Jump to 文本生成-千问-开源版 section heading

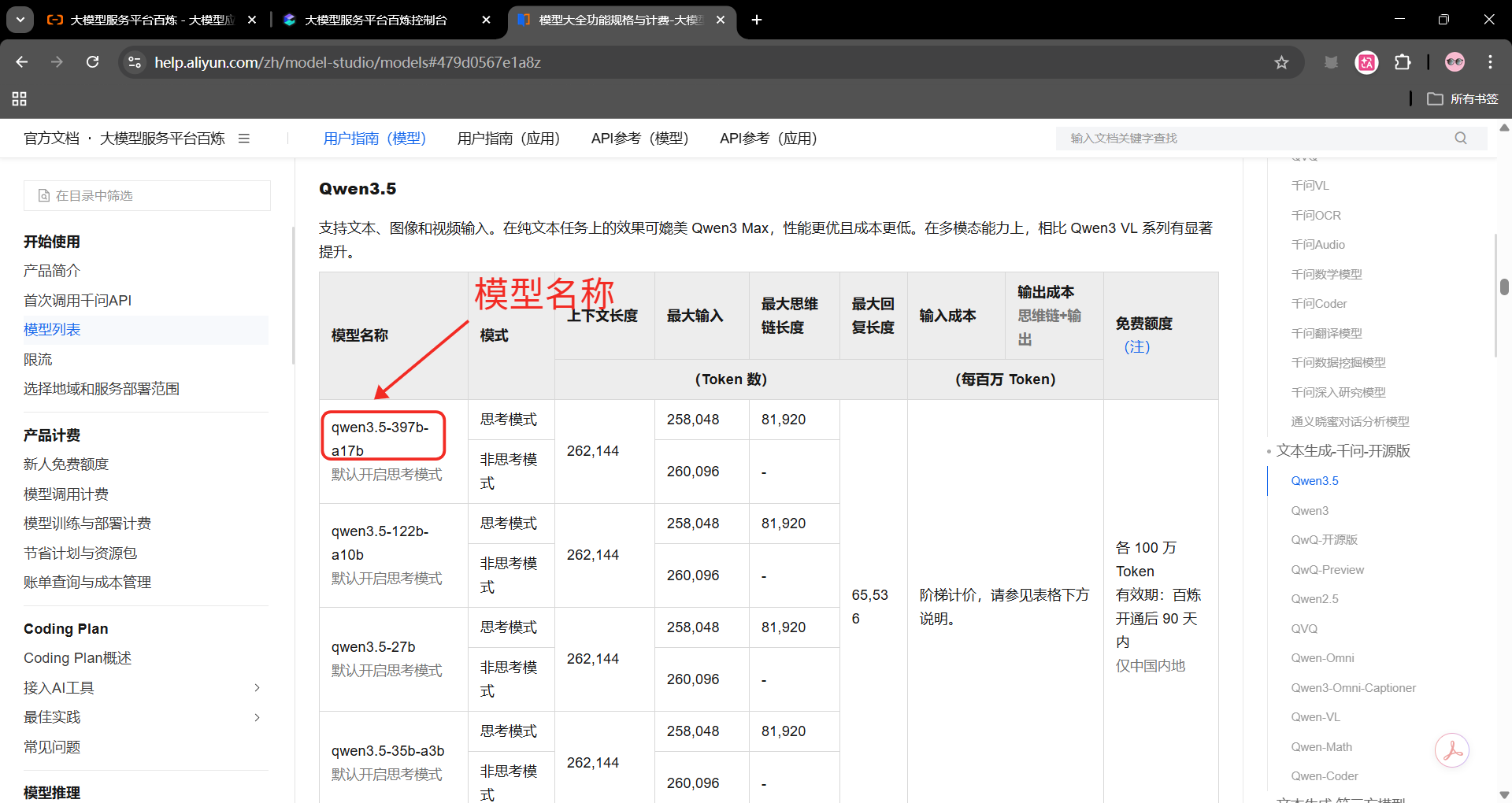pos(1343,451)
